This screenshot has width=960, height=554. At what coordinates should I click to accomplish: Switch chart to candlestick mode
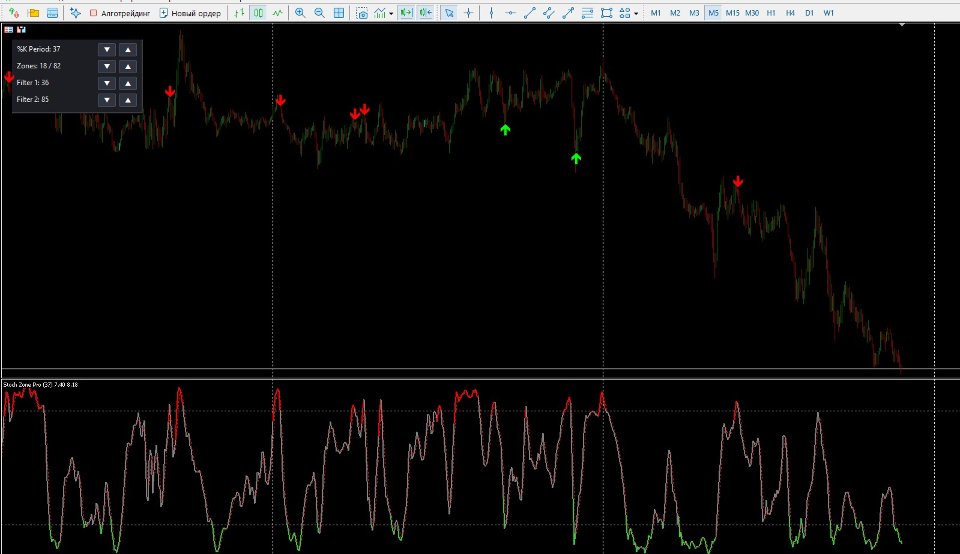point(258,13)
